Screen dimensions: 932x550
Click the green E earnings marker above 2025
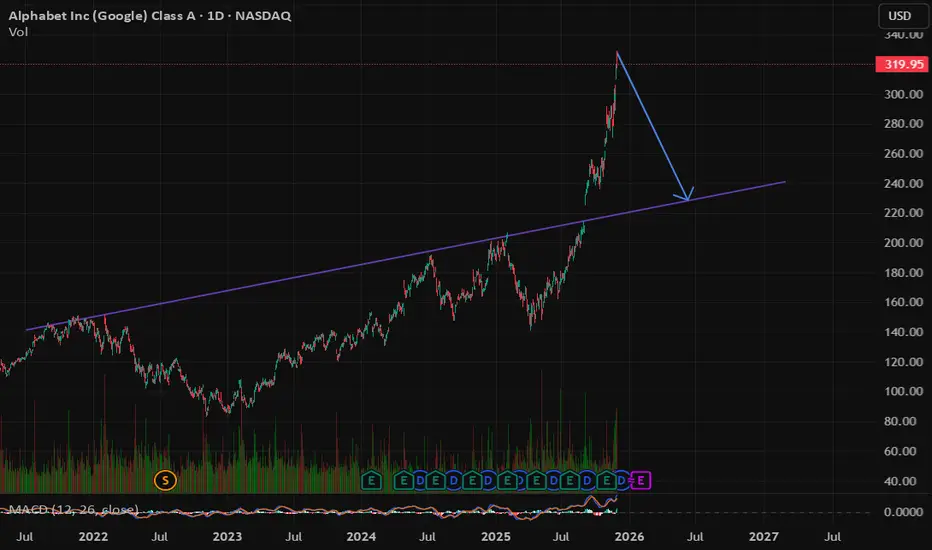pos(507,480)
